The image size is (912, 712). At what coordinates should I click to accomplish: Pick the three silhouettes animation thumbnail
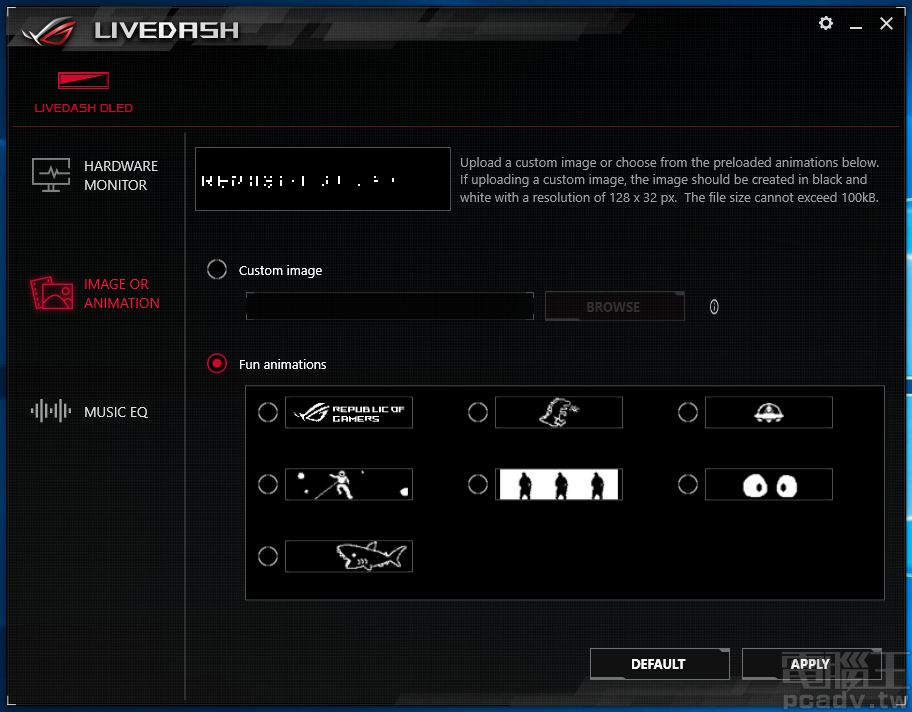(558, 484)
